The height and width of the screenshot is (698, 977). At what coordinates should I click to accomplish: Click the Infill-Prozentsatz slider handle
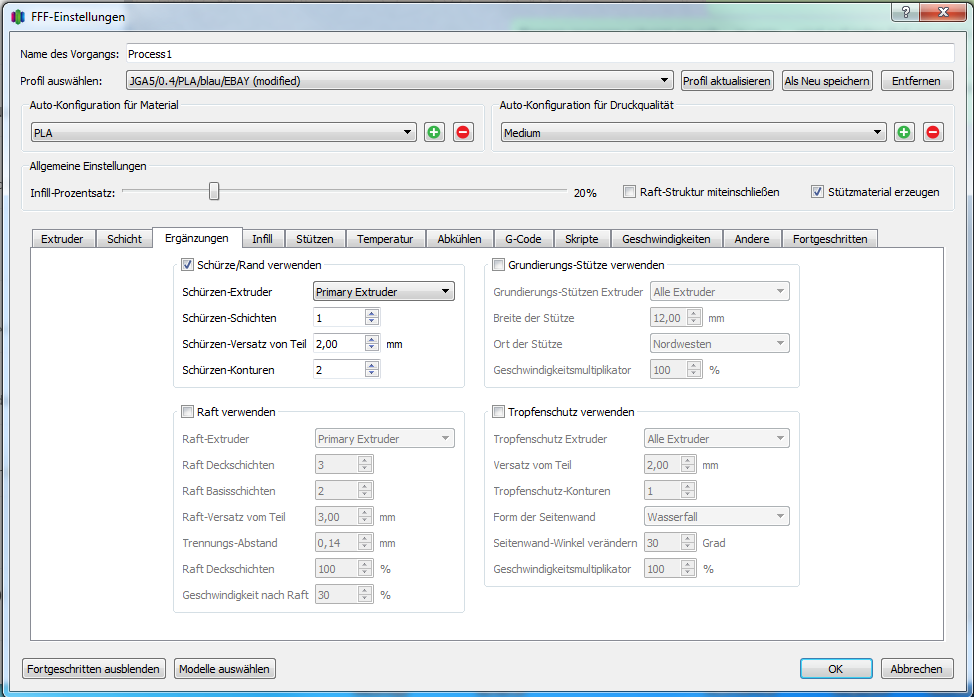(x=214, y=191)
